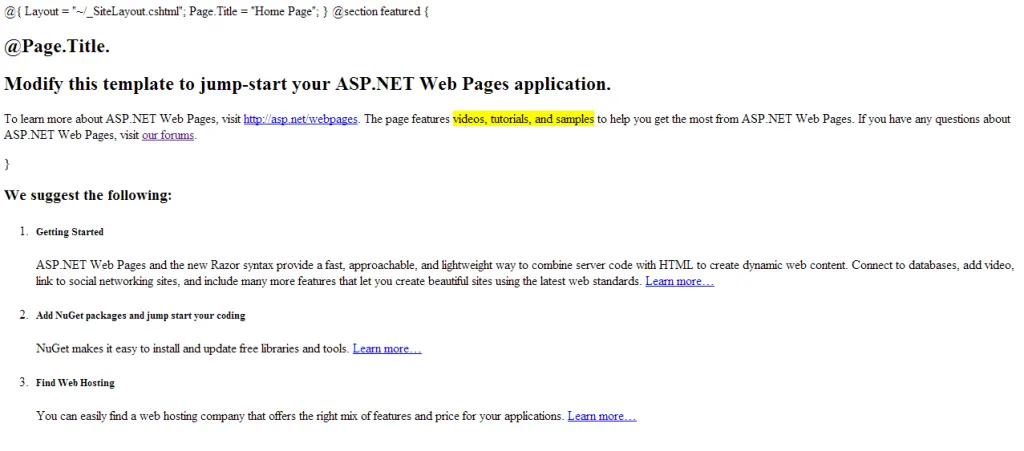This screenshot has width=1024, height=451.
Task: Select the 'Getting Started' list heading
Action: tap(70, 232)
